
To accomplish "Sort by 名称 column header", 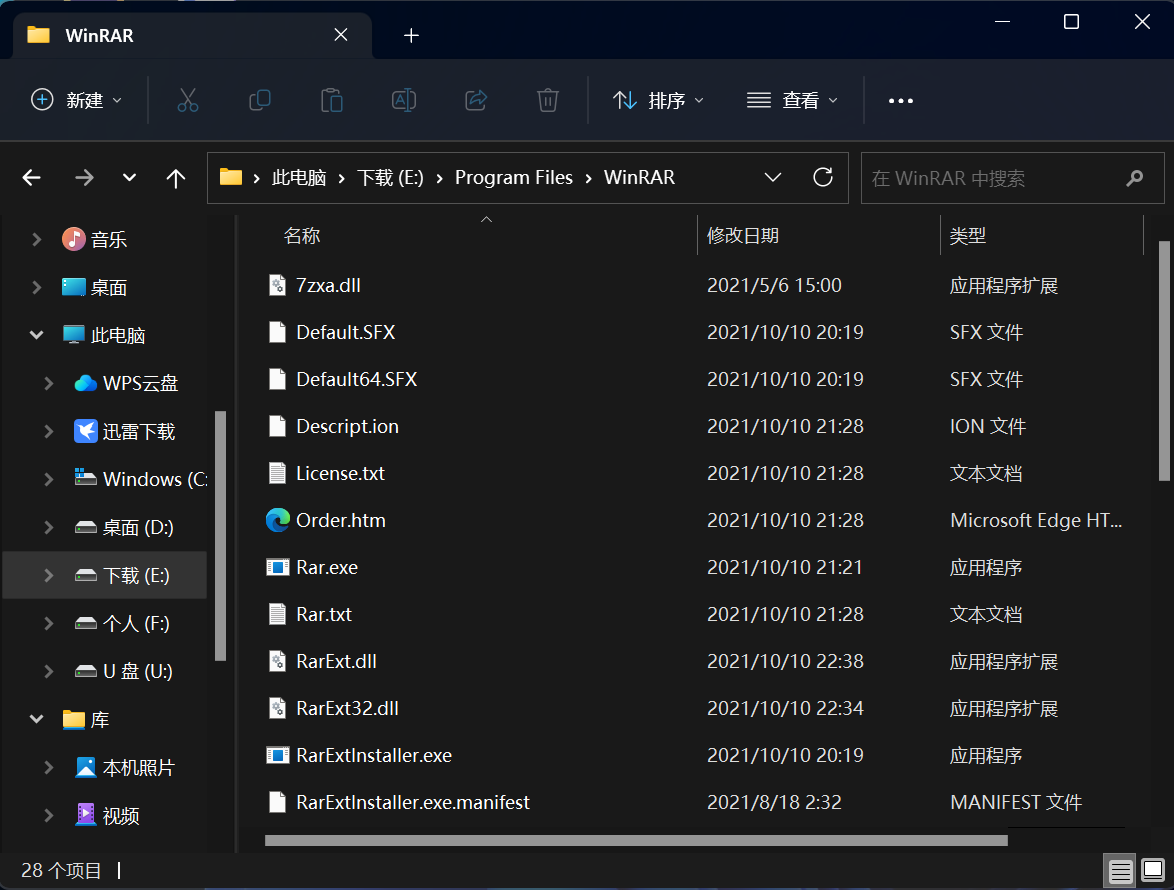I will click(x=302, y=236).
